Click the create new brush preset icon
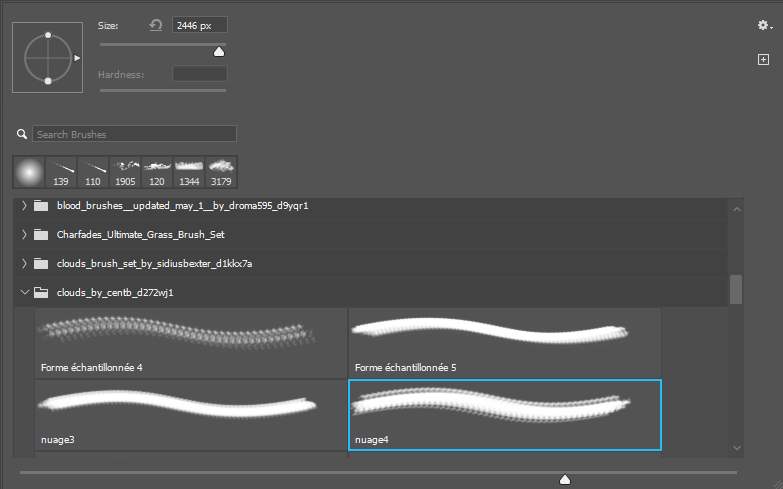 point(763,60)
